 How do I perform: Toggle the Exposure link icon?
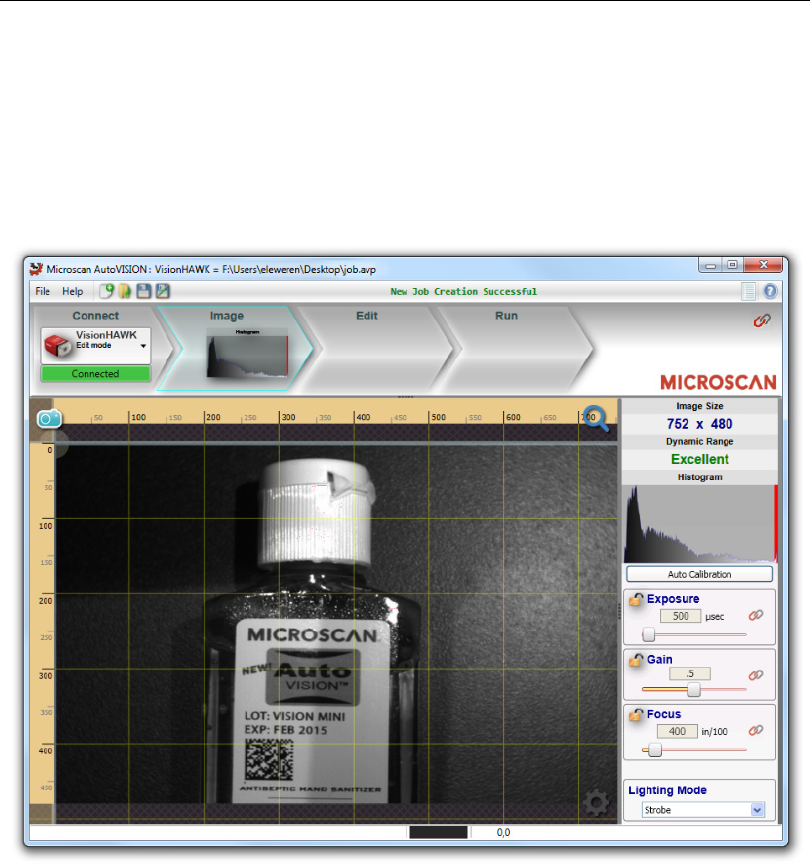[x=756, y=615]
